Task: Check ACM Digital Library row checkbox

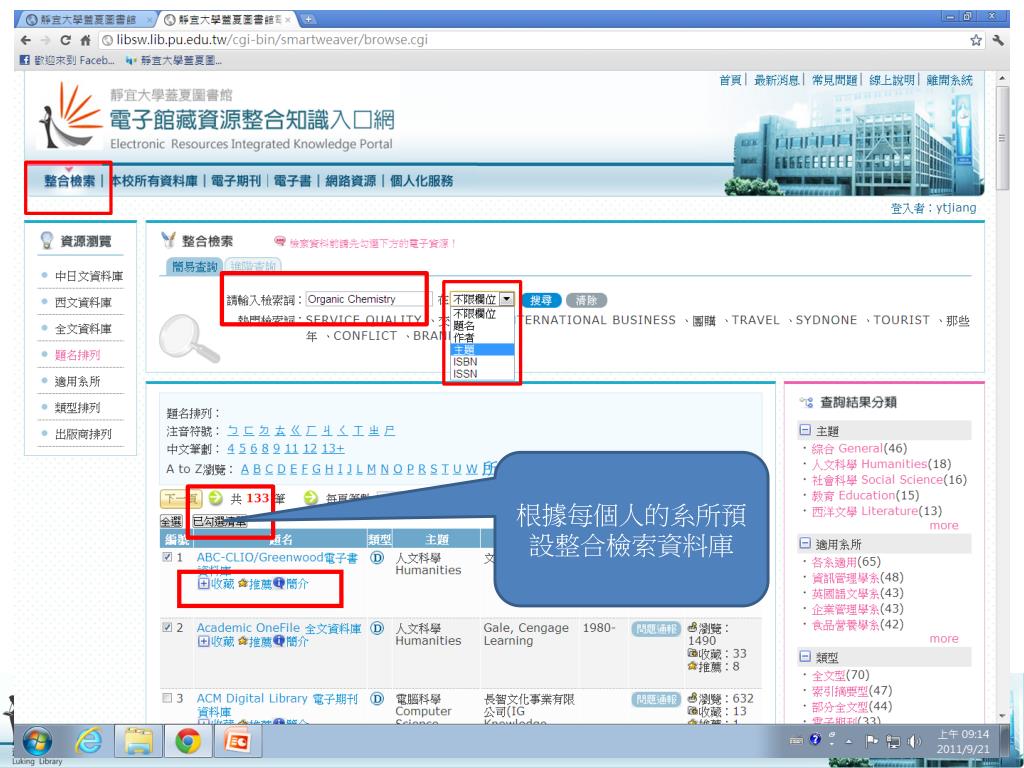Action: coord(167,698)
